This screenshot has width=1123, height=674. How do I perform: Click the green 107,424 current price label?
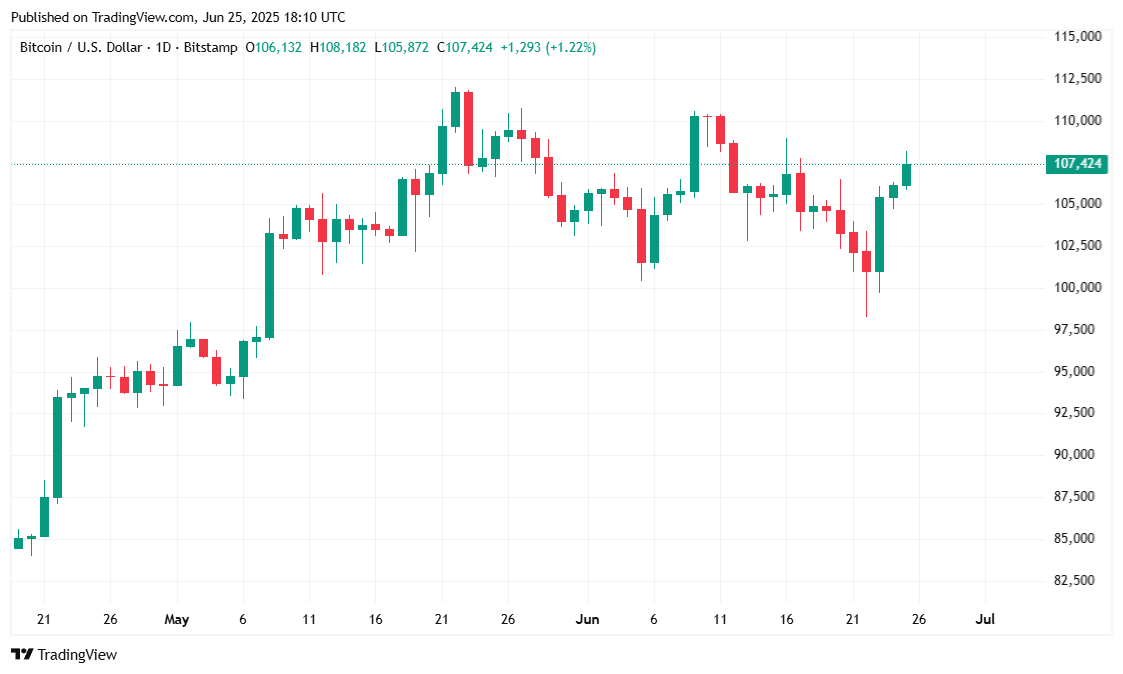tap(1074, 164)
